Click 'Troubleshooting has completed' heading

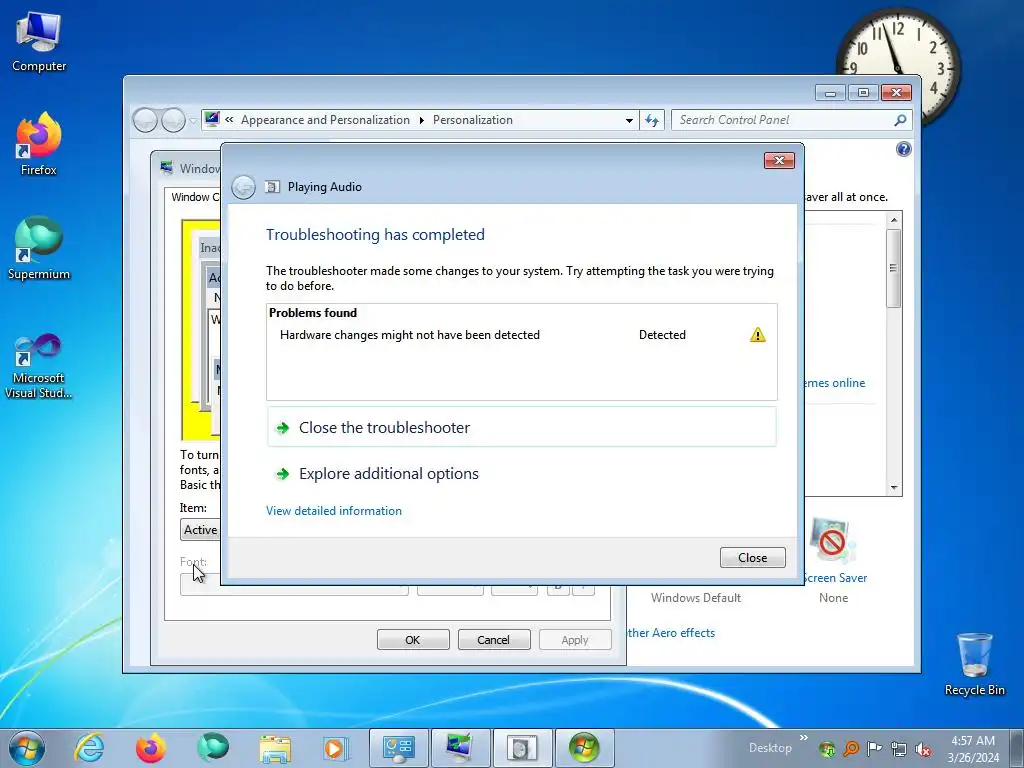pos(375,234)
